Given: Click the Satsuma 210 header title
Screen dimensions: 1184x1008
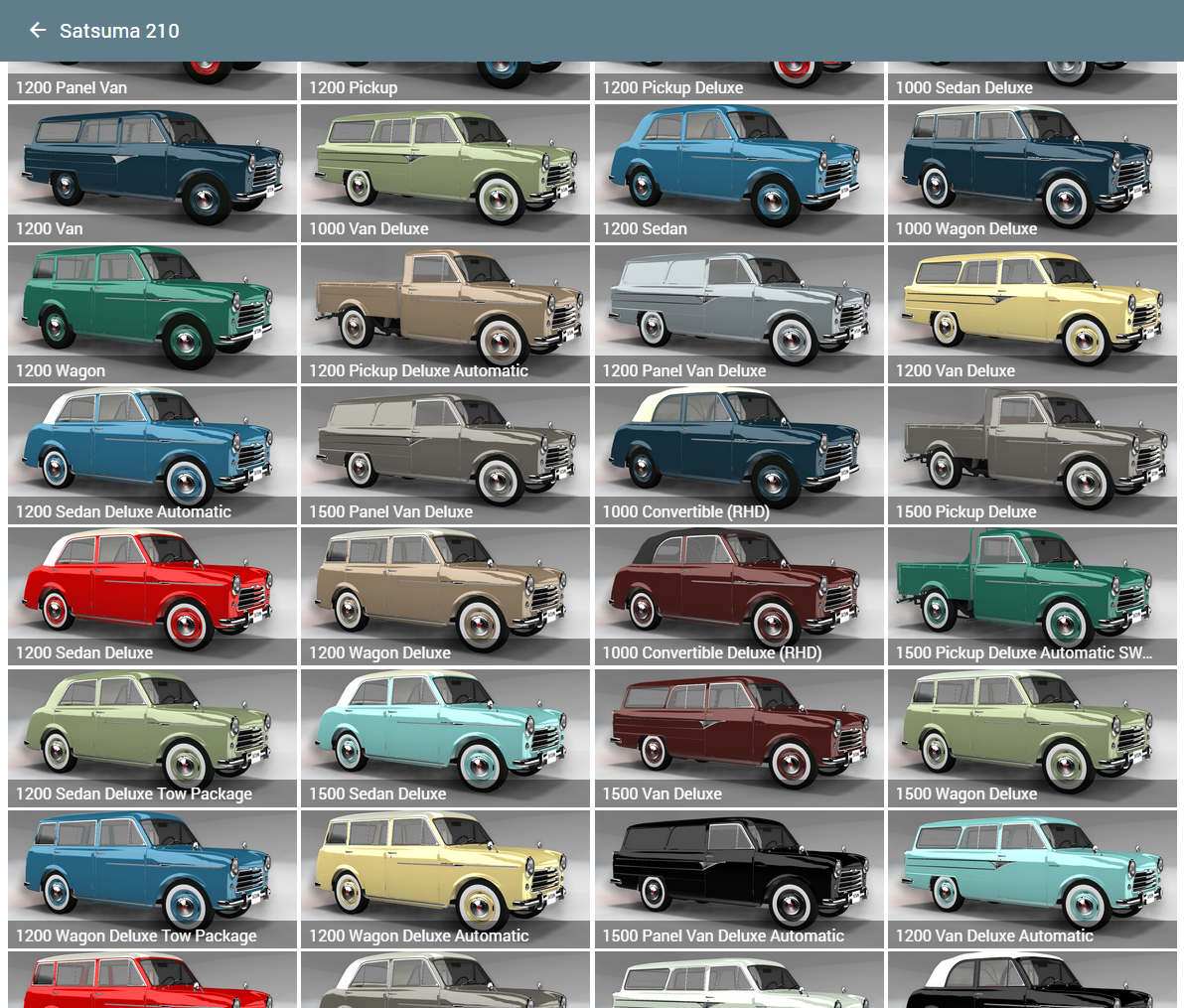Looking at the screenshot, I should (x=119, y=31).
